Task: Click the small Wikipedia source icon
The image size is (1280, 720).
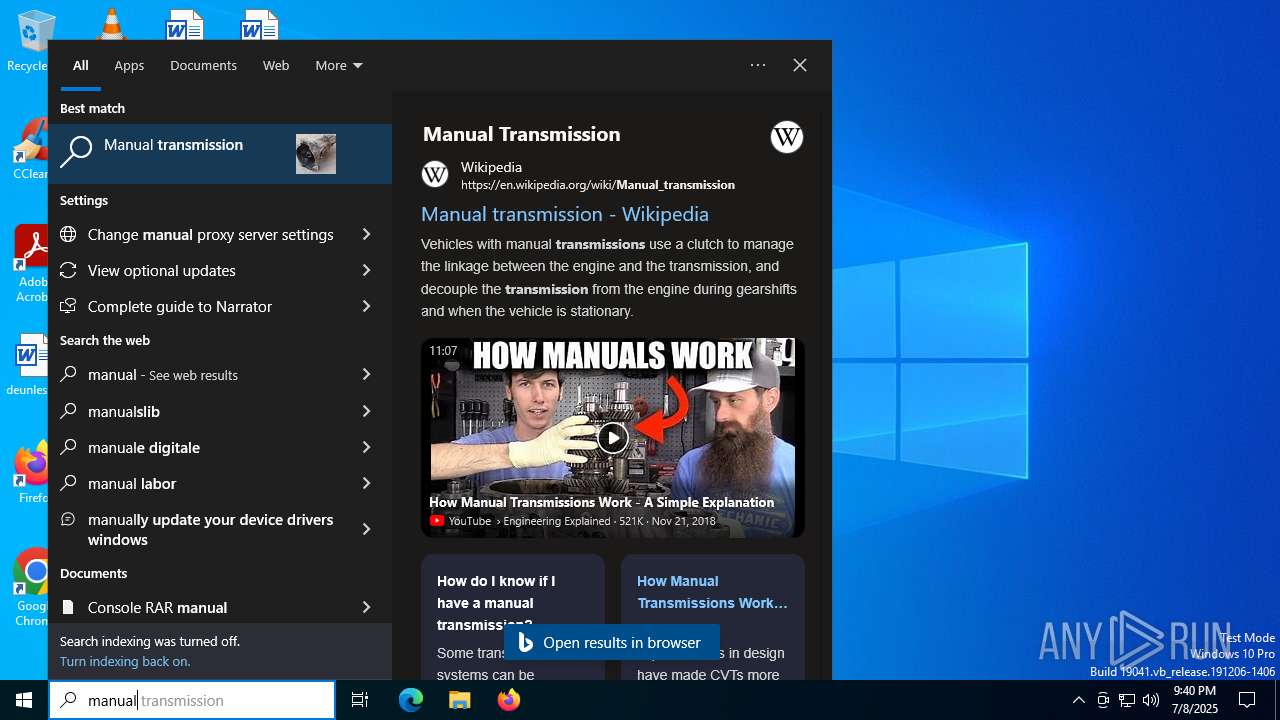Action: pos(435,174)
